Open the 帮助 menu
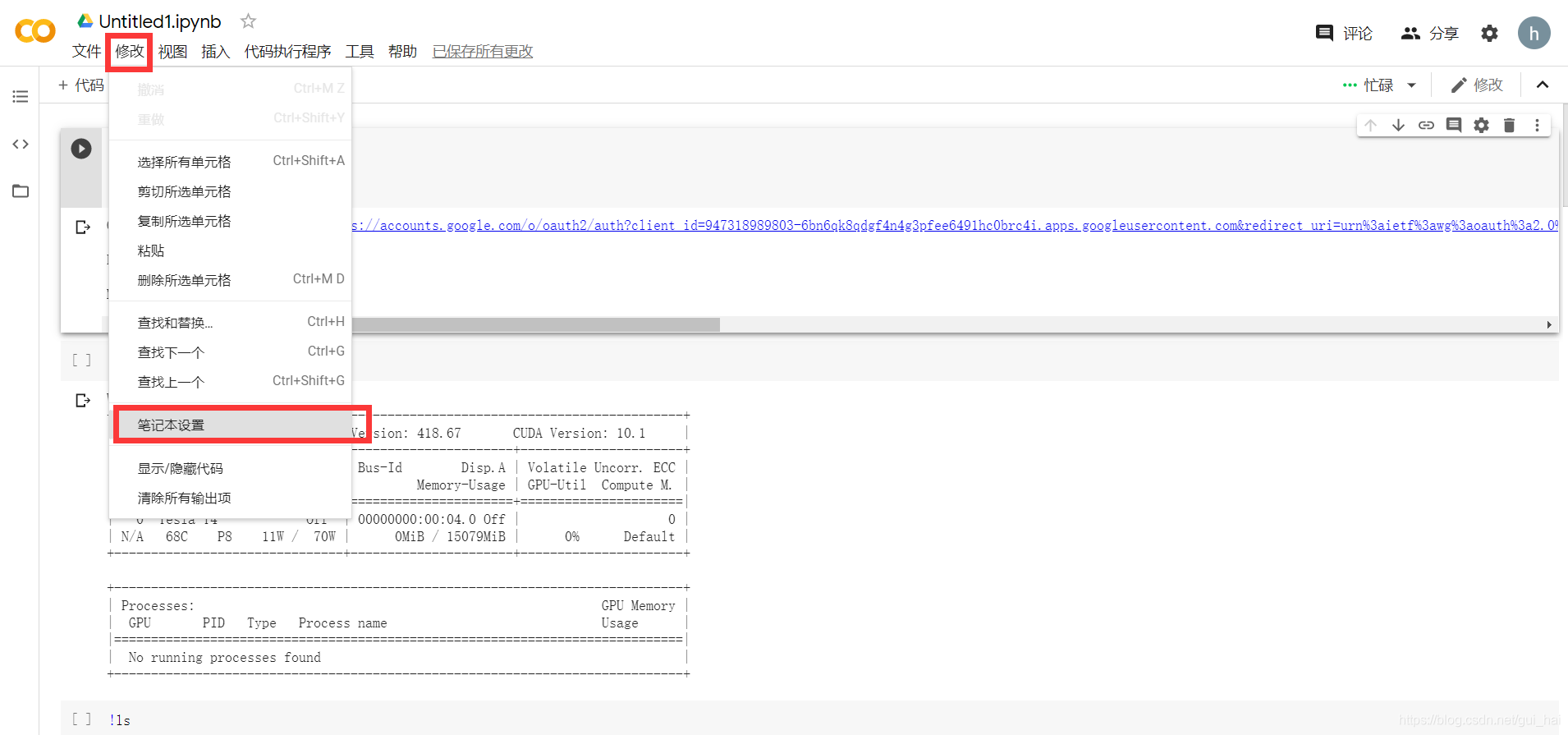 tap(402, 52)
